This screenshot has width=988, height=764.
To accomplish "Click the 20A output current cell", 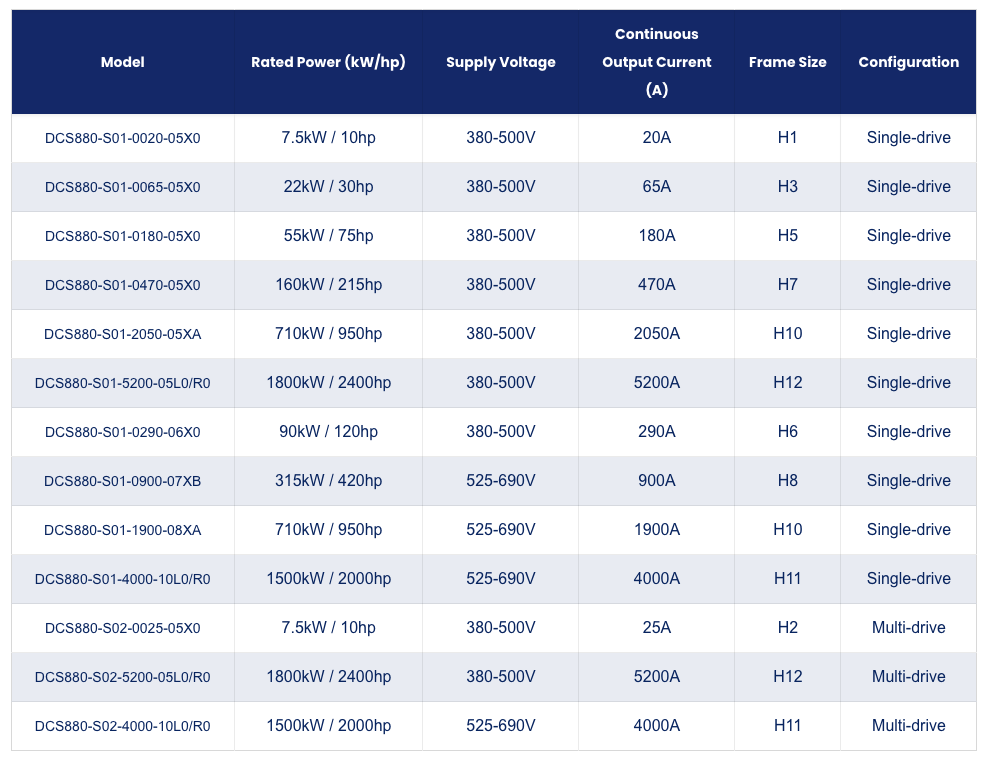I will click(x=657, y=137).
